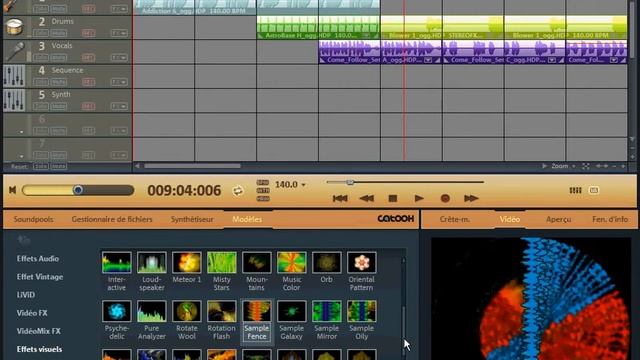This screenshot has width=640, height=360.
Task: Select the Oriental Pattern visual thumbnail
Action: [362, 262]
